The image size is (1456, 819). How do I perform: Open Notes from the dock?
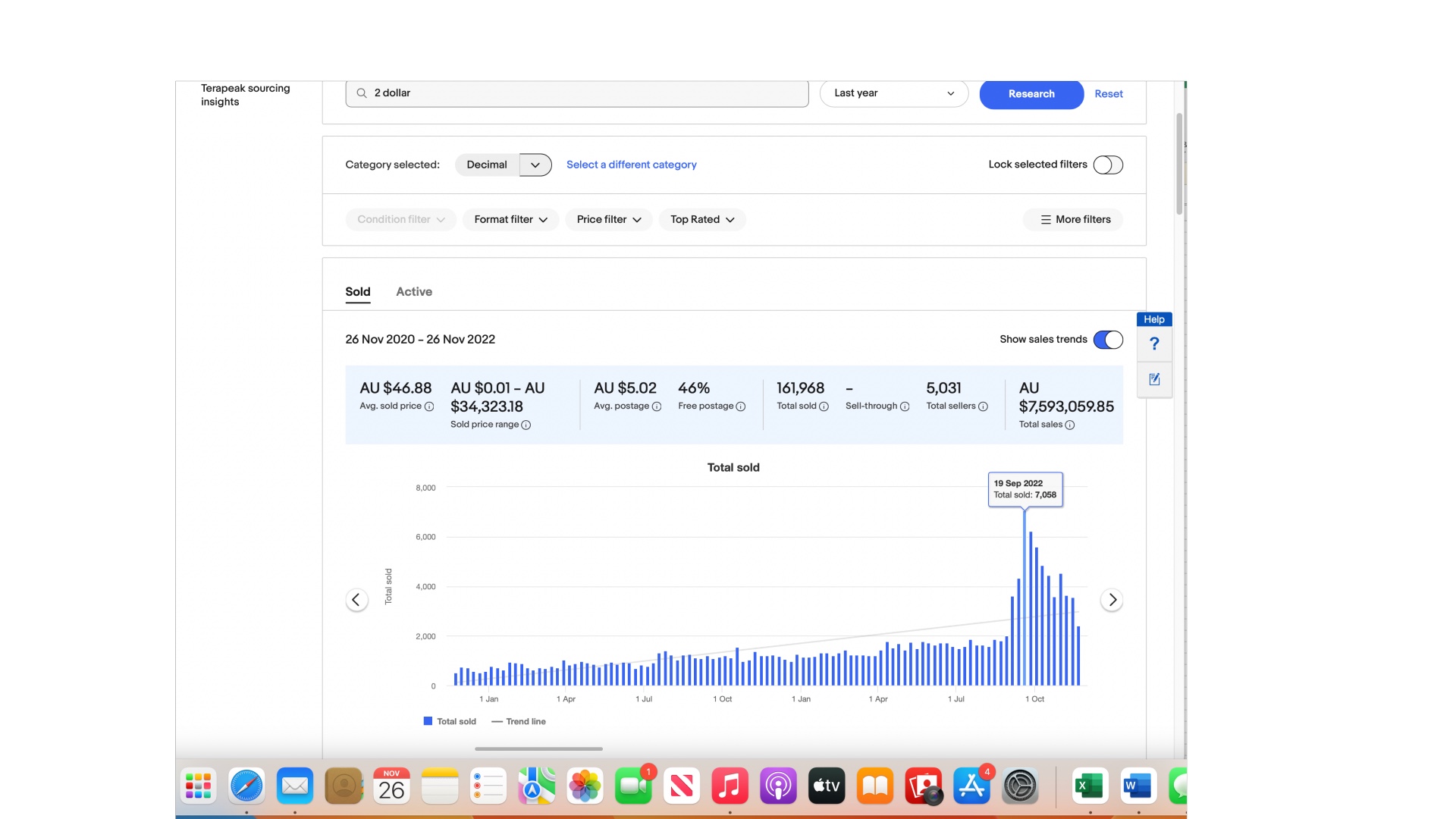coord(440,786)
